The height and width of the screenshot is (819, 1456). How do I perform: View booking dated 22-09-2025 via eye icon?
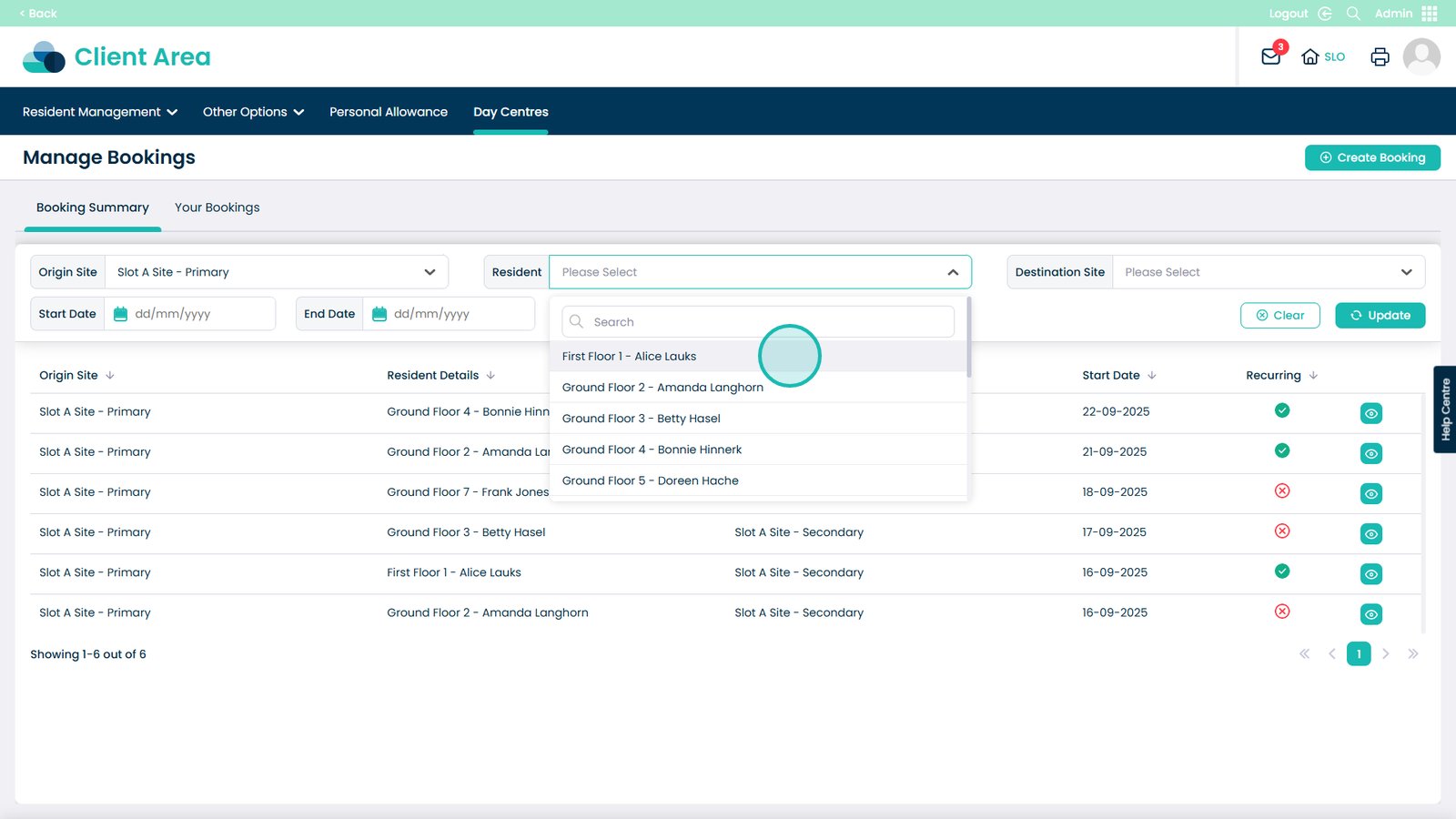1370,413
